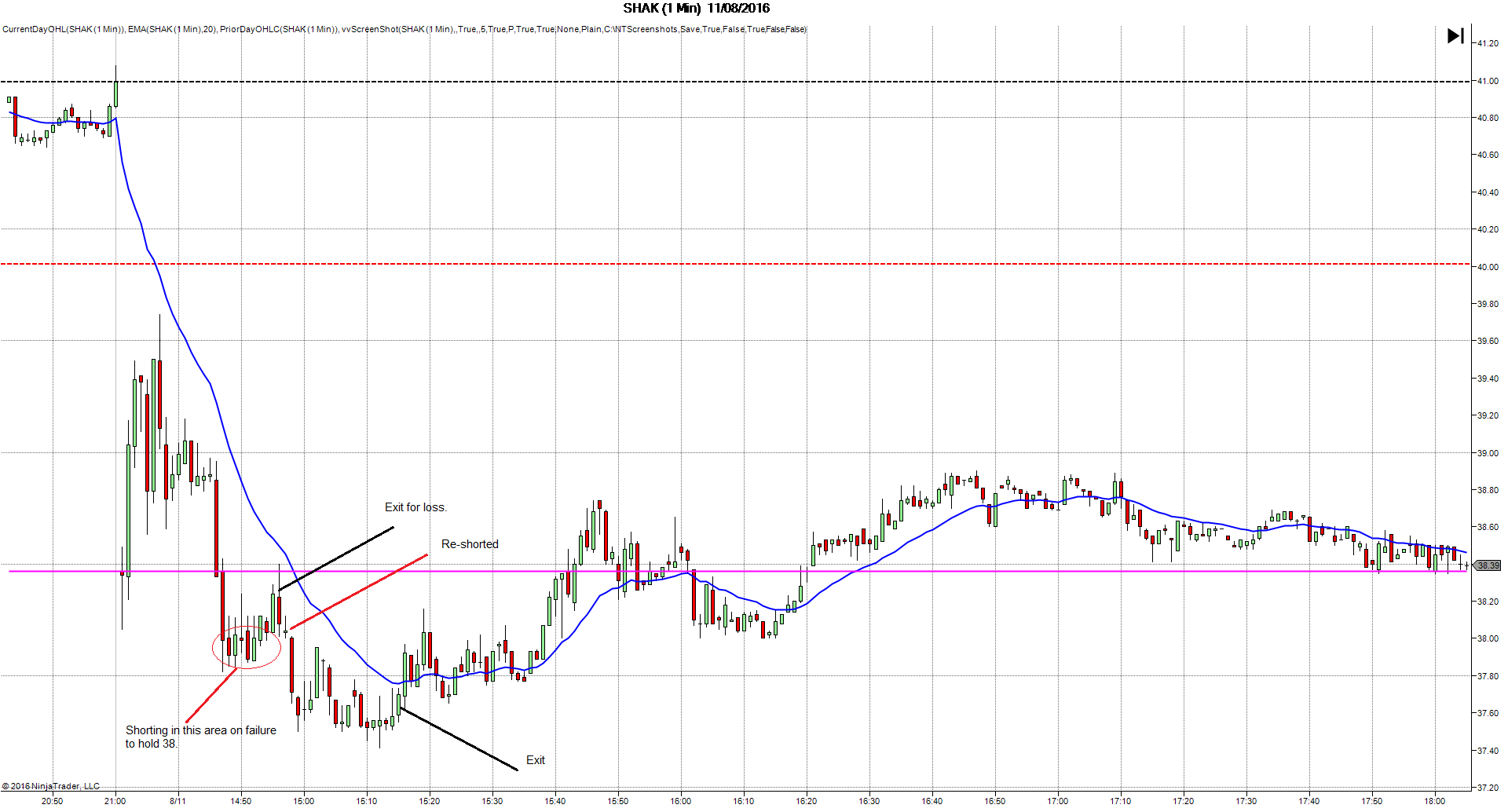Viewport: 1508px width, 812px height.
Task: Click the 39.00 price axis label
Action: pos(1488,453)
